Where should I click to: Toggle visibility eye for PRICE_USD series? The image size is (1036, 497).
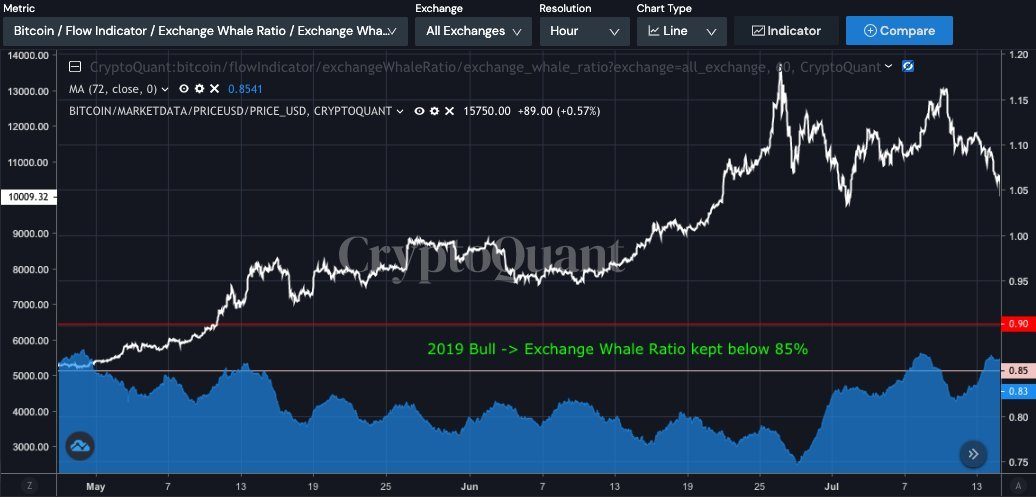(419, 110)
